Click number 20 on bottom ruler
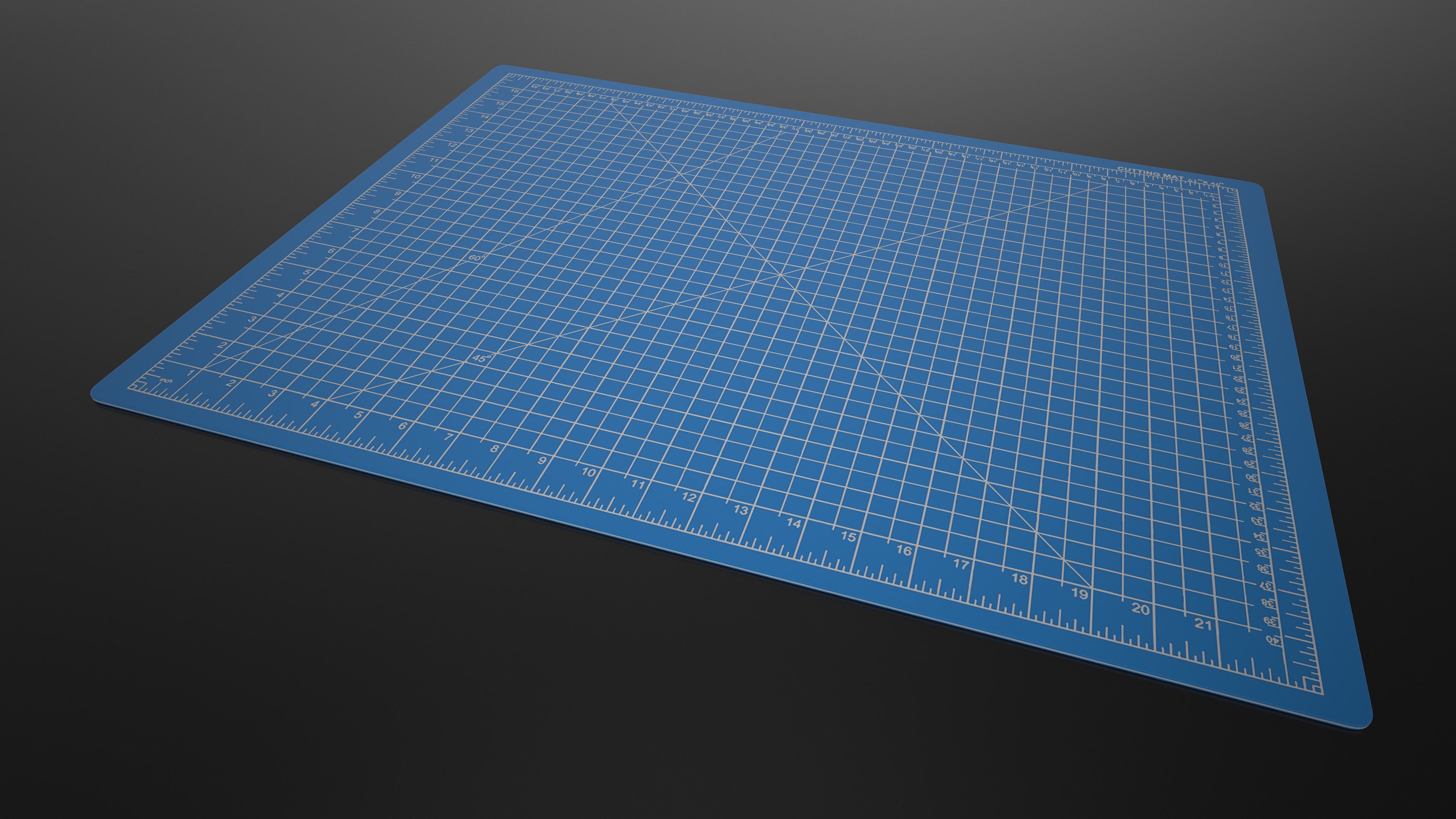 (x=1141, y=609)
